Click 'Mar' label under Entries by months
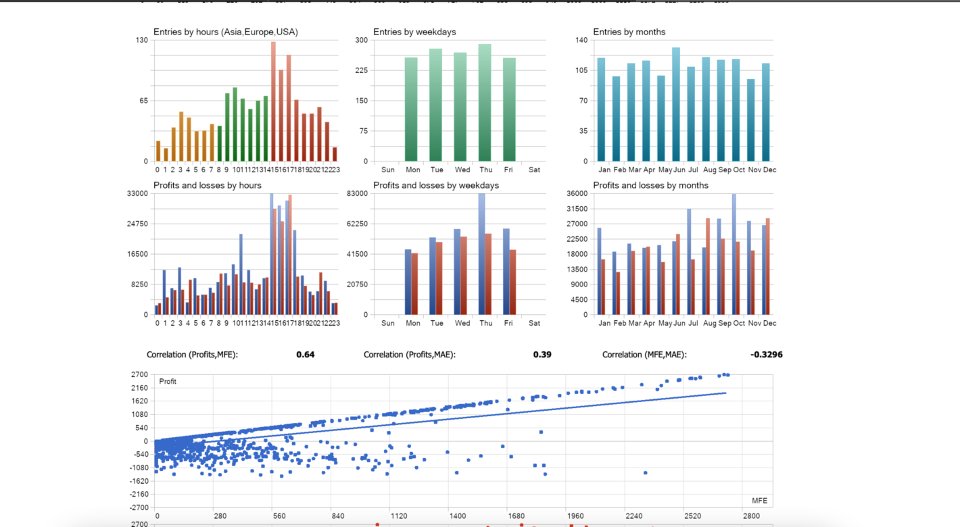Screen dimensions: 960x527 634,170
